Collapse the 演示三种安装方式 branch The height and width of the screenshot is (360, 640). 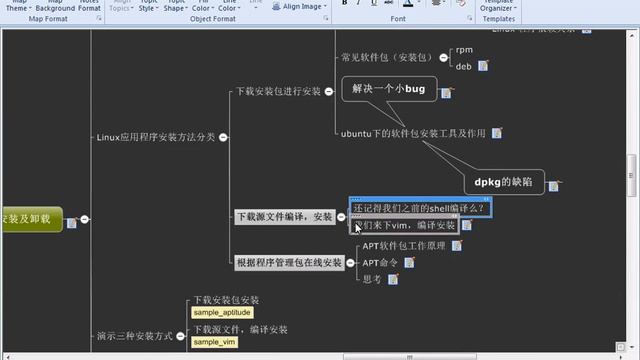[180, 336]
